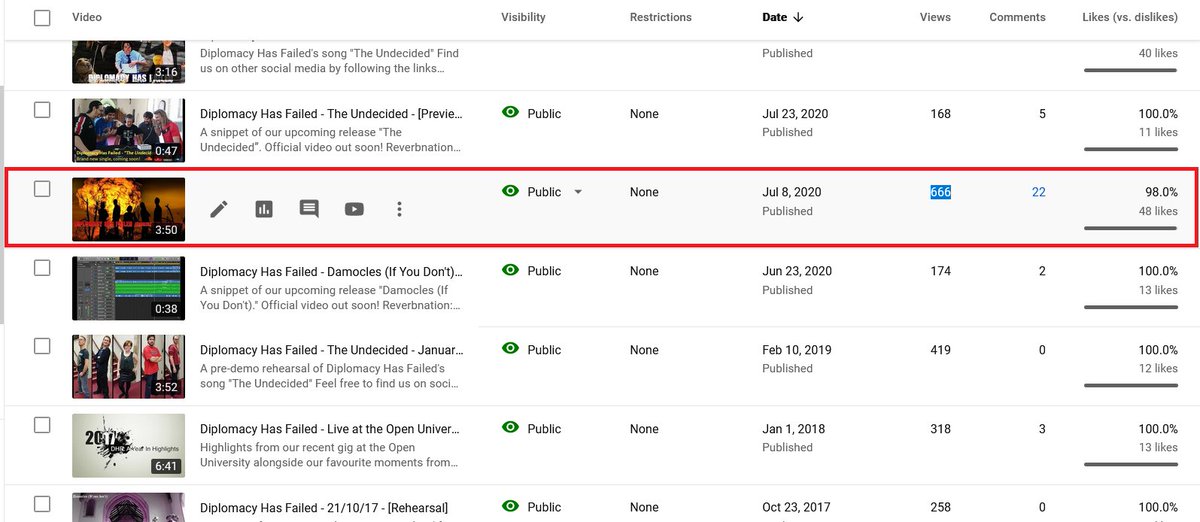Sort by the Date column header
This screenshot has width=1200, height=522.
774,17
